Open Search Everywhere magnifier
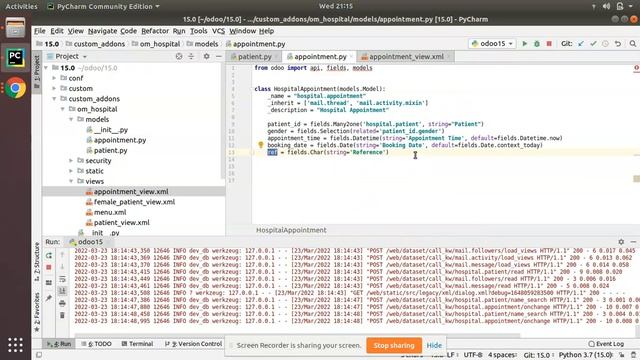 (x=633, y=44)
